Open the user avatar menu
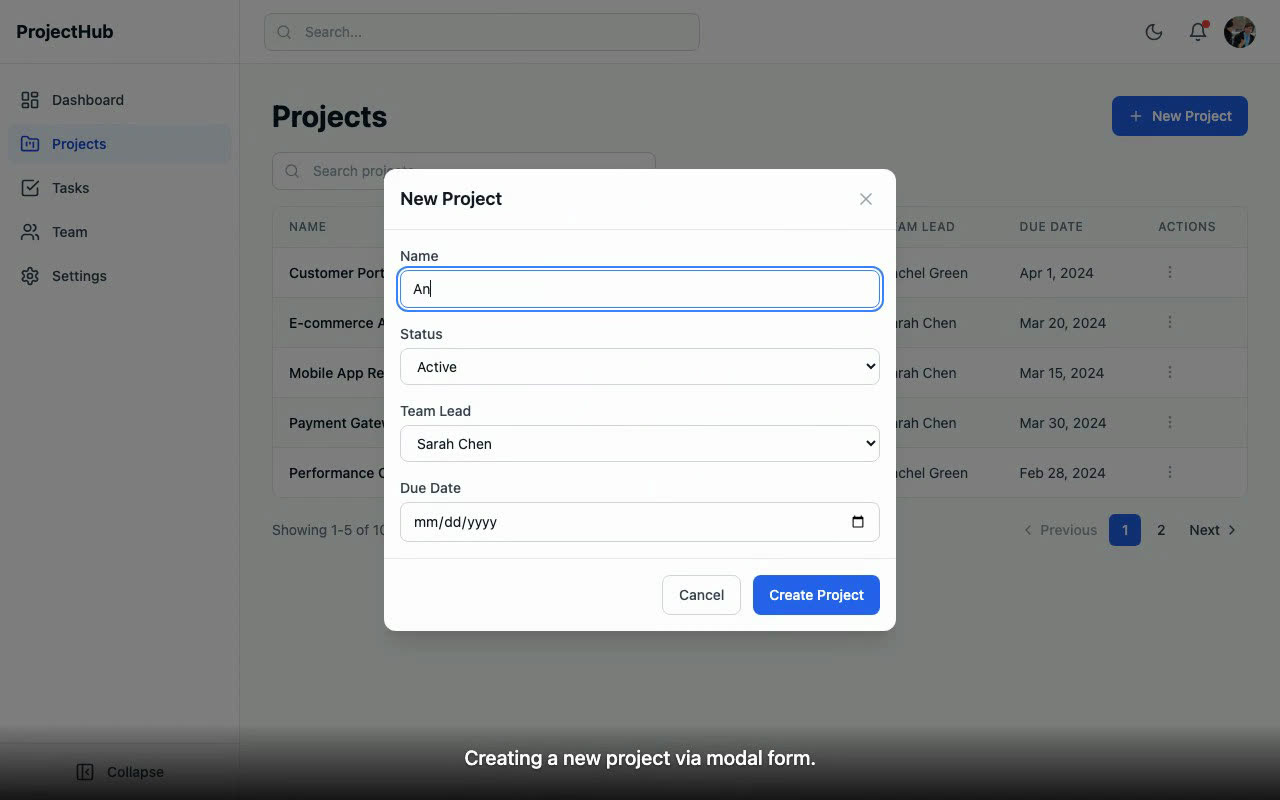Image resolution: width=1280 pixels, height=800 pixels. pyautogui.click(x=1240, y=32)
